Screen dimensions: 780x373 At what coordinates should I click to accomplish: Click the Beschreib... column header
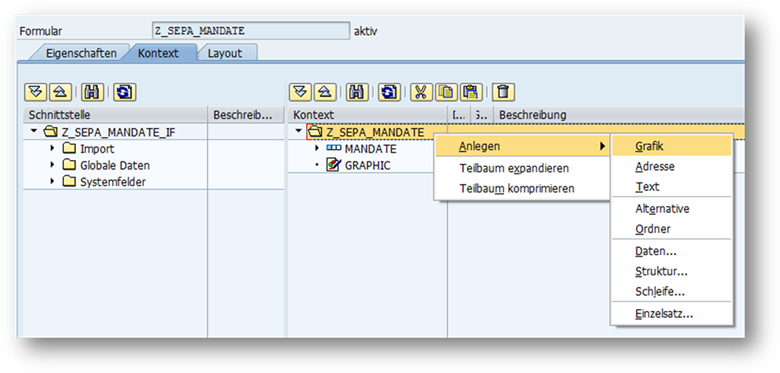246,115
